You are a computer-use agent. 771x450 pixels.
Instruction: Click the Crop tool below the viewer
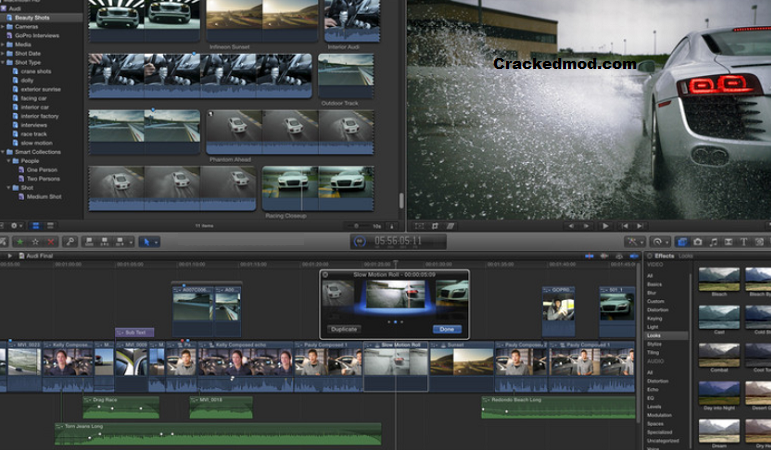tap(435, 226)
